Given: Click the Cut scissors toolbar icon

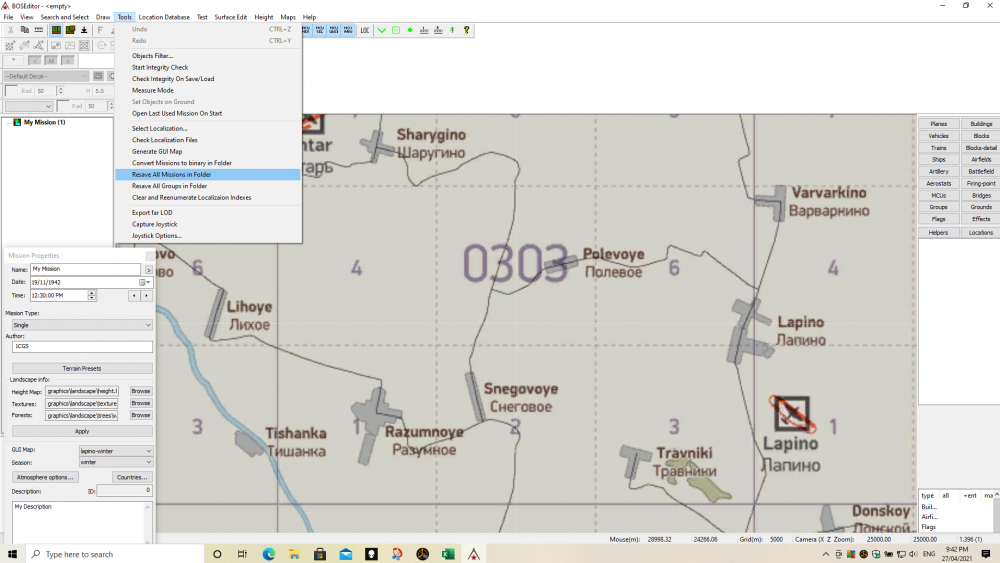Looking at the screenshot, I should click(10, 30).
